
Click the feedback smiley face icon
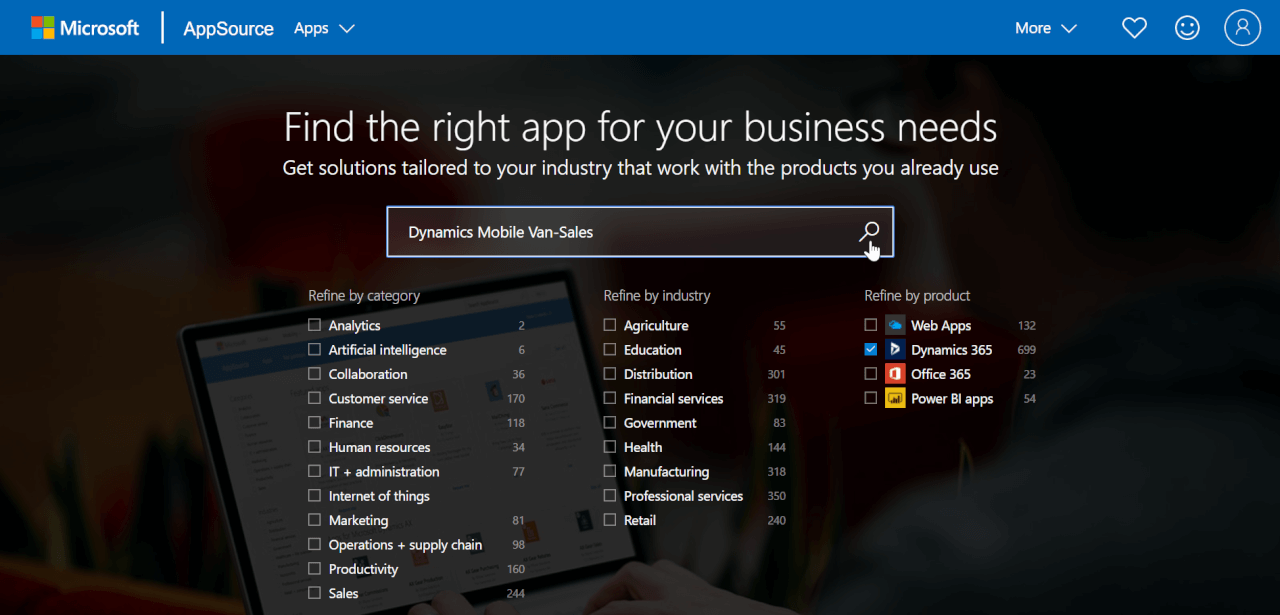pos(1187,28)
